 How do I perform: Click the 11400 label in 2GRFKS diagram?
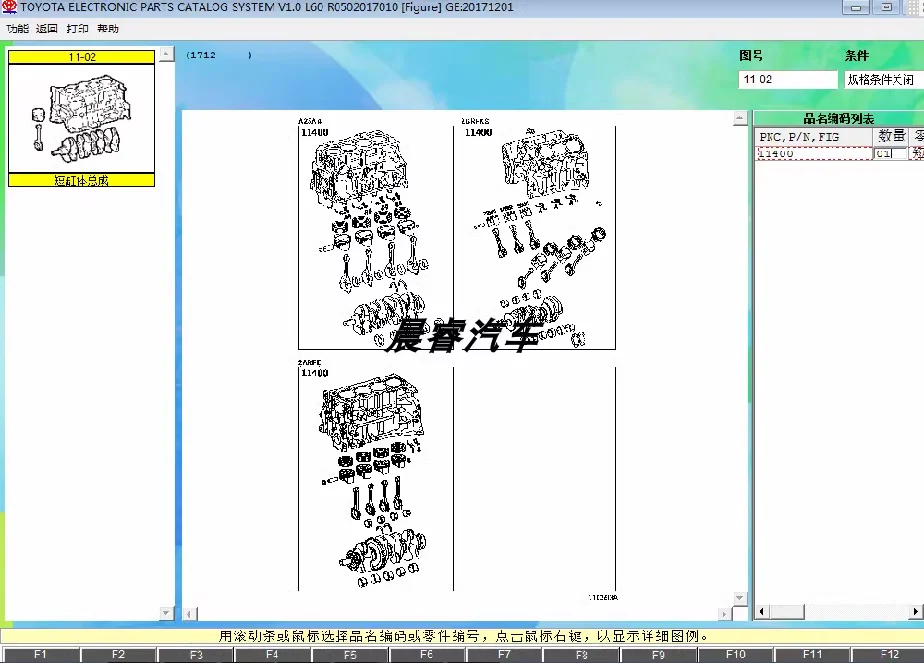(478, 133)
